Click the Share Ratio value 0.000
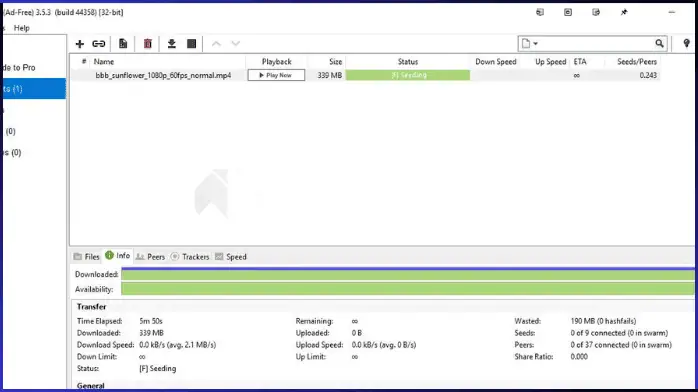The width and height of the screenshot is (698, 392). coord(579,356)
